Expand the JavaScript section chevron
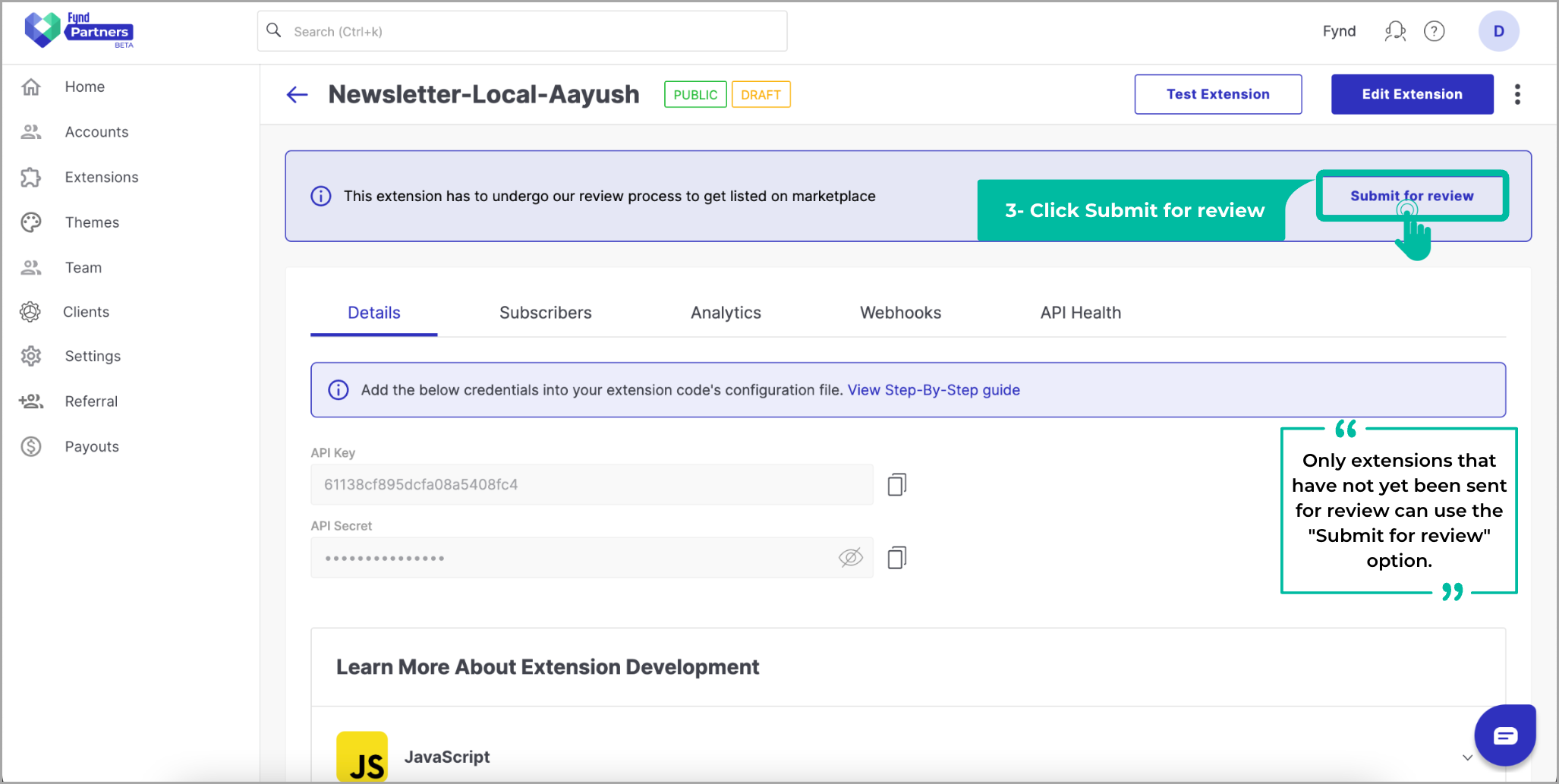This screenshot has height=784, width=1559. [x=1467, y=757]
